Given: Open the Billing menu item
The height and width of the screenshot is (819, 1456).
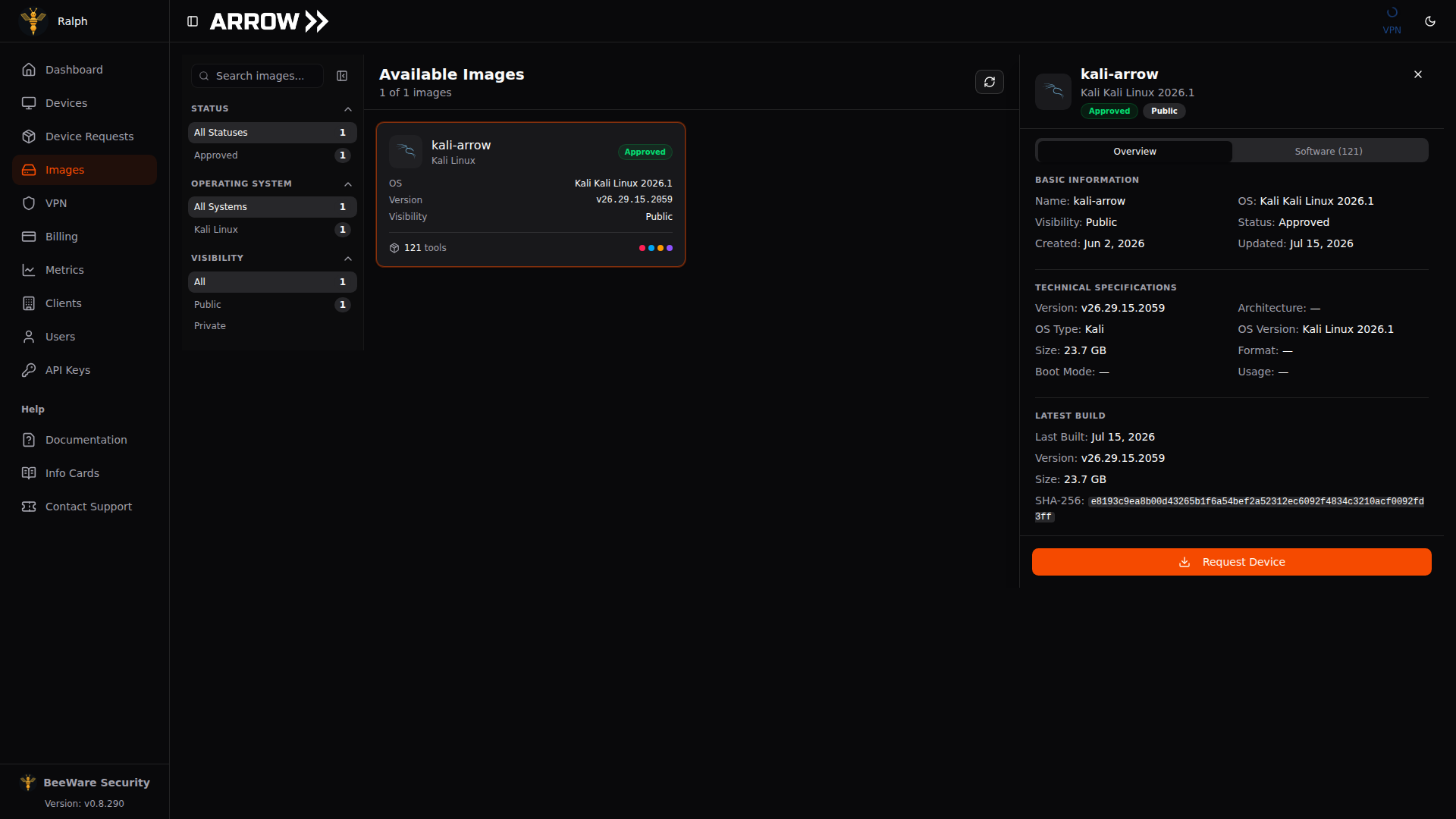Looking at the screenshot, I should coord(84,237).
